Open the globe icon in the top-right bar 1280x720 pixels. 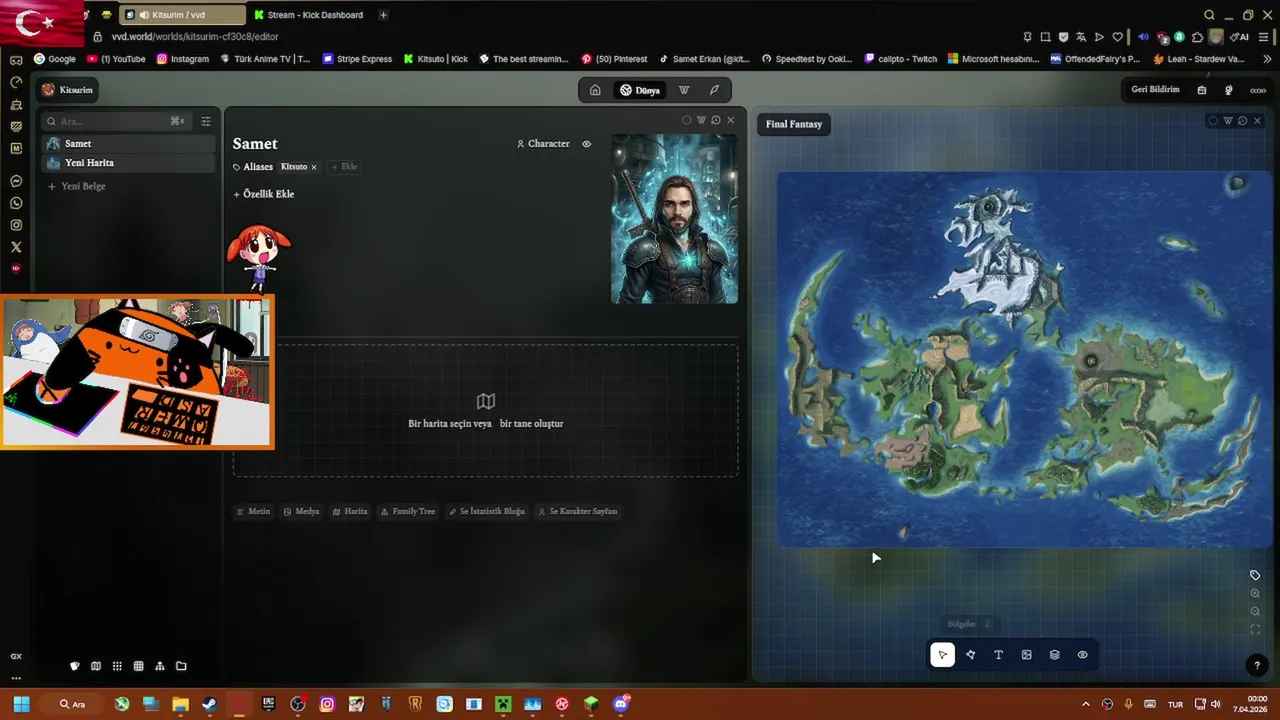[1229, 90]
